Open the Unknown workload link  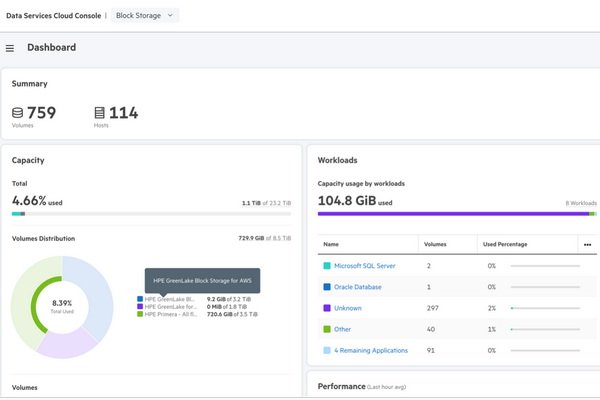coord(348,308)
